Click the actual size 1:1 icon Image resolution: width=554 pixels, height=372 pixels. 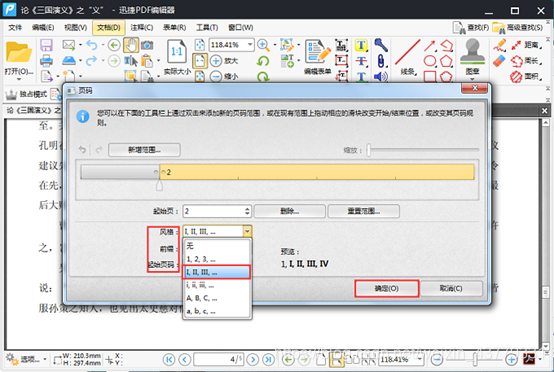(177, 52)
